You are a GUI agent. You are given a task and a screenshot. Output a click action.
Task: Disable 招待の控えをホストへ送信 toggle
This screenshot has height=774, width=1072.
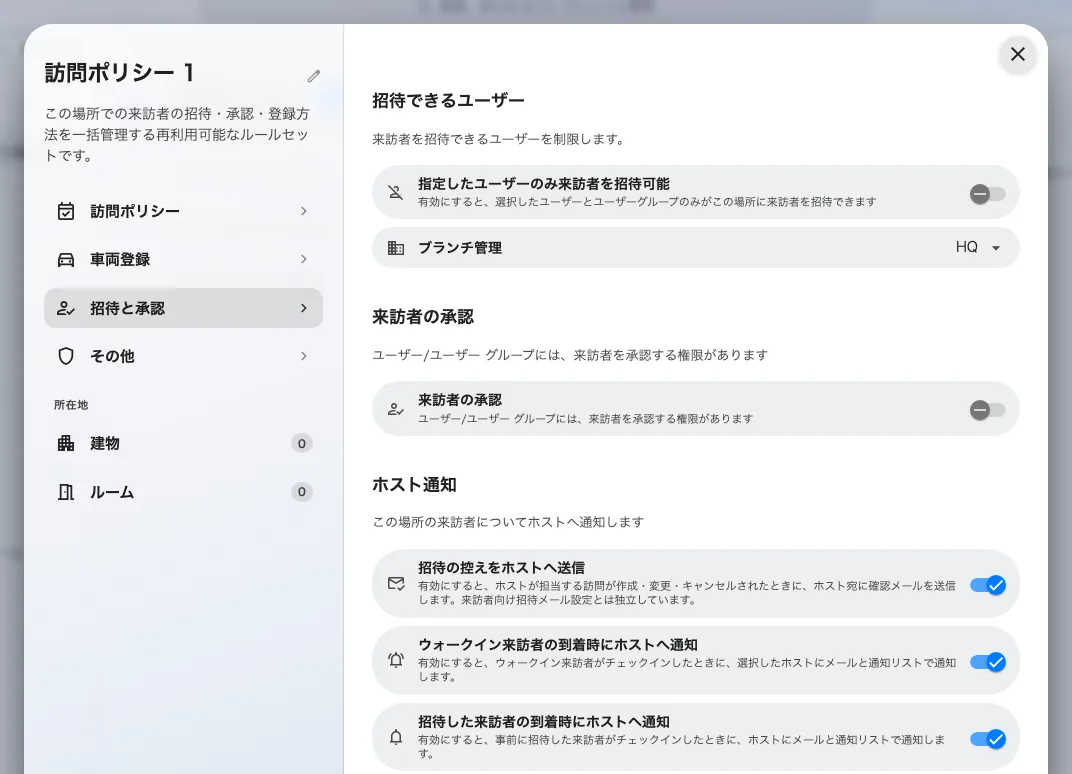pyautogui.click(x=987, y=585)
